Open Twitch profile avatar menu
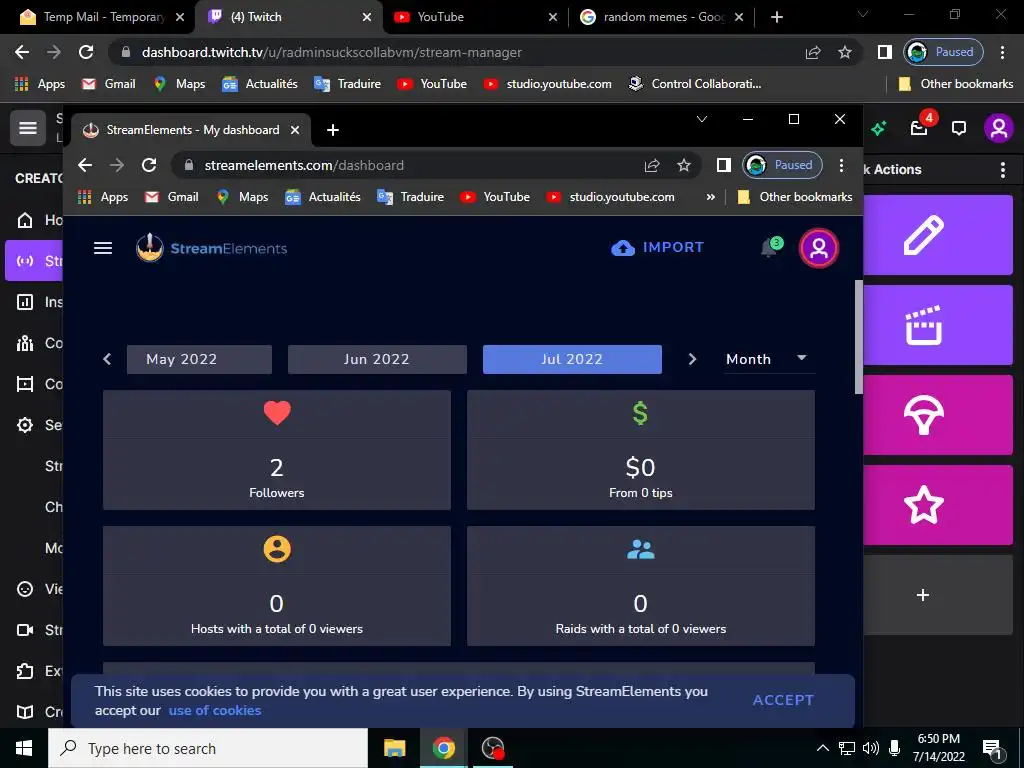 click(x=999, y=127)
